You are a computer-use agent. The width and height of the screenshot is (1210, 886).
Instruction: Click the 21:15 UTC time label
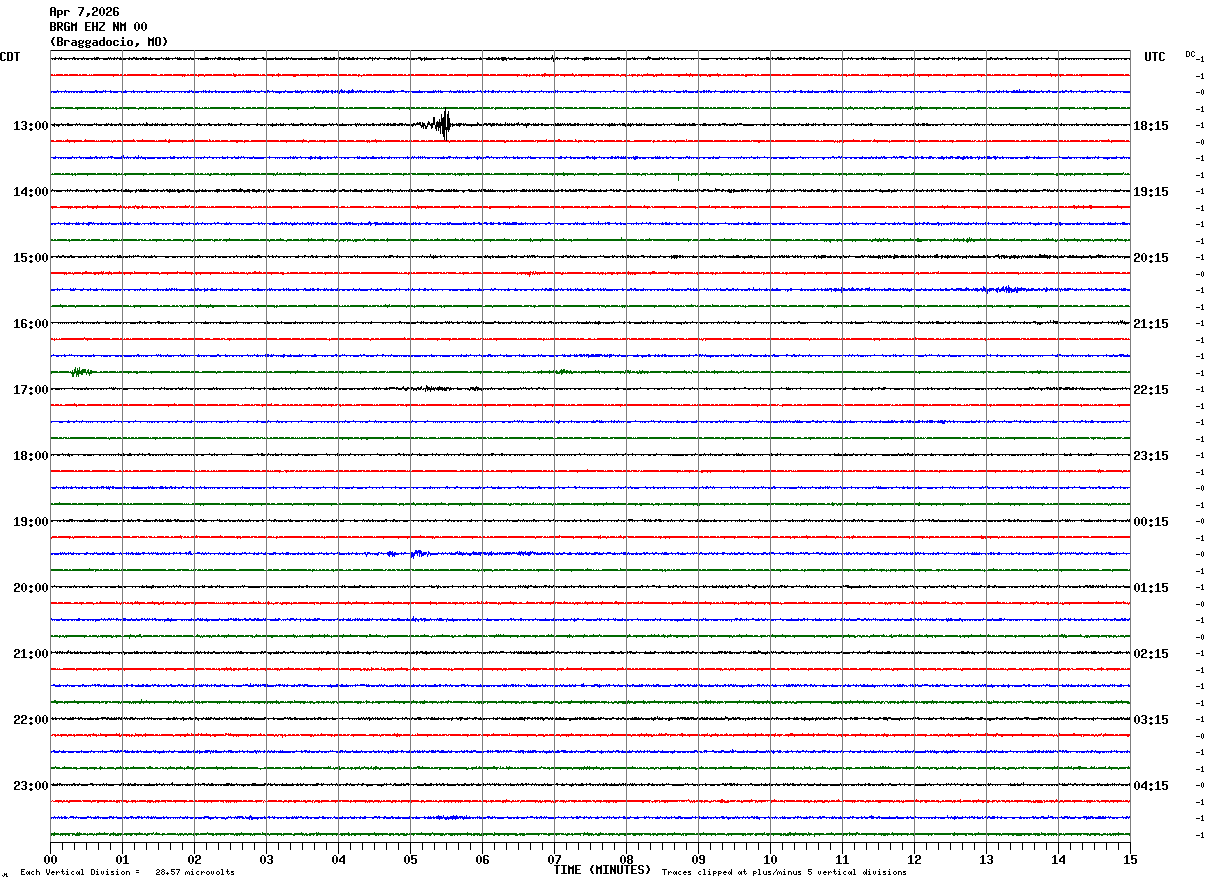(1151, 324)
